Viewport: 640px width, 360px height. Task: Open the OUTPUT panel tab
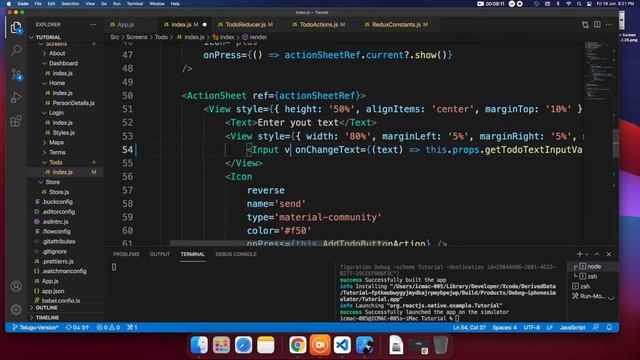pyautogui.click(x=160, y=254)
